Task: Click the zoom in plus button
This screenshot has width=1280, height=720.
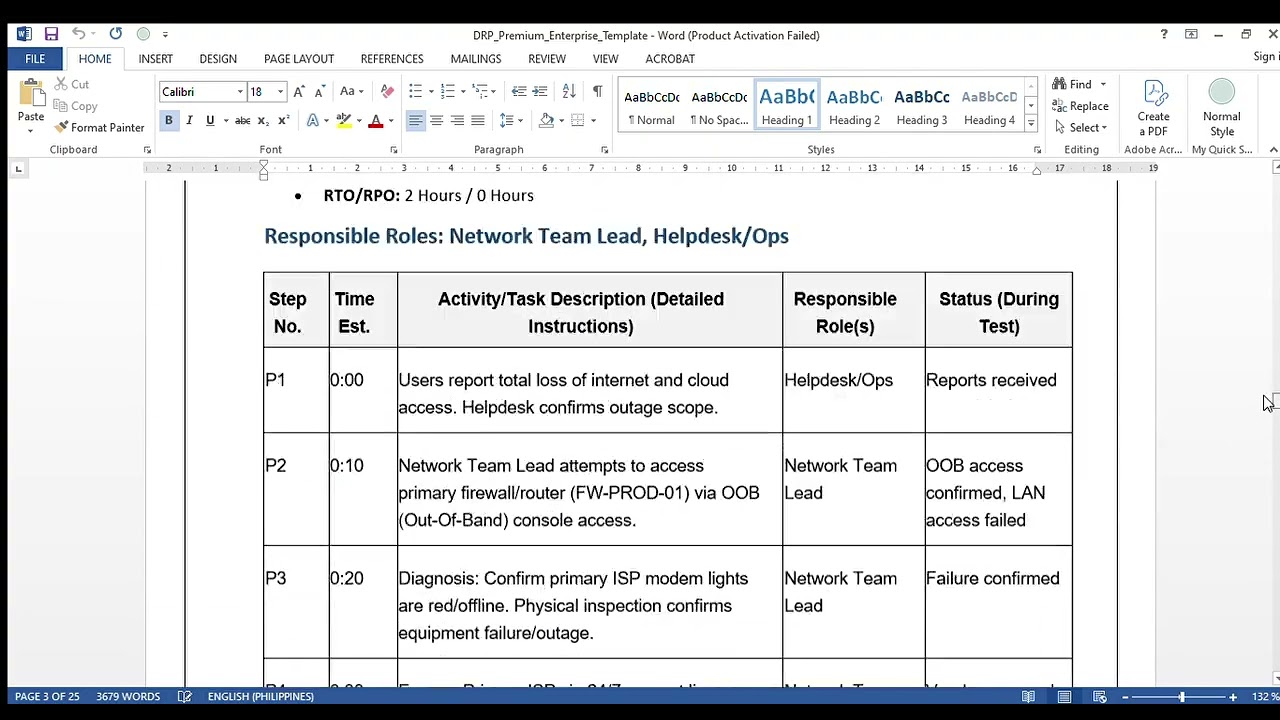Action: coord(1233,697)
